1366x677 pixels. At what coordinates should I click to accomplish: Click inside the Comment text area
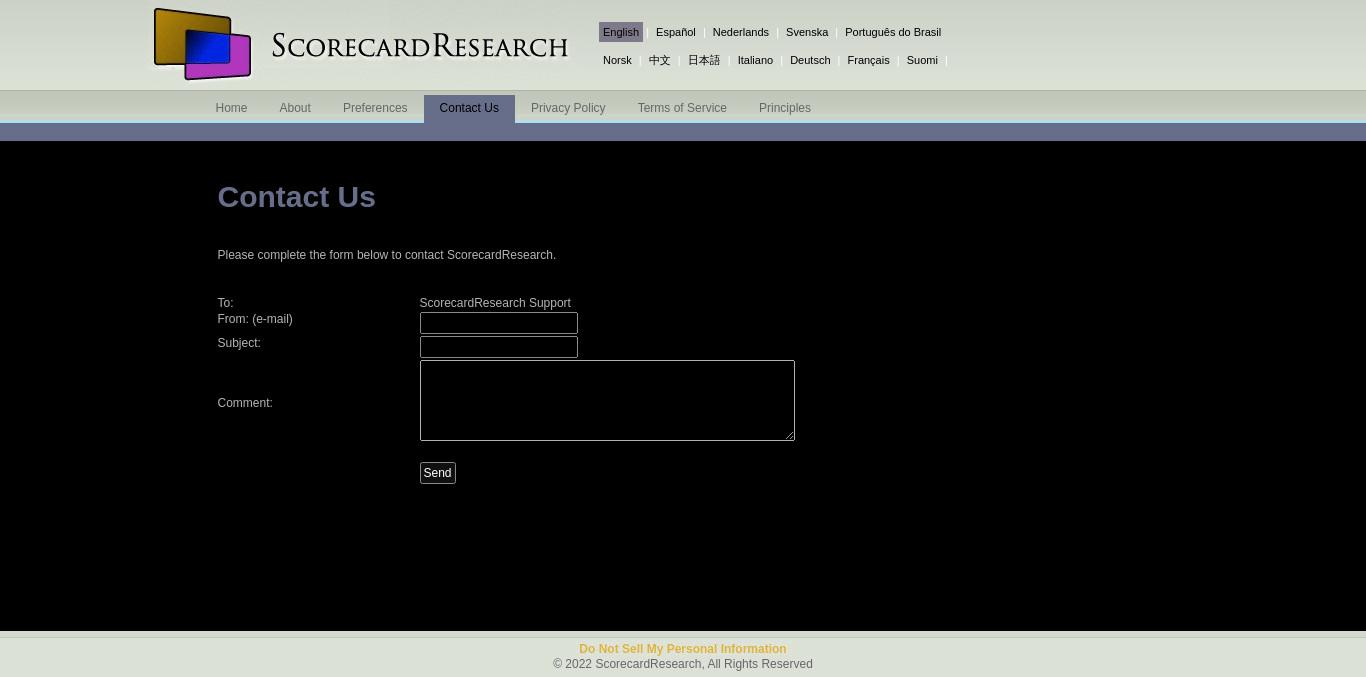[607, 400]
